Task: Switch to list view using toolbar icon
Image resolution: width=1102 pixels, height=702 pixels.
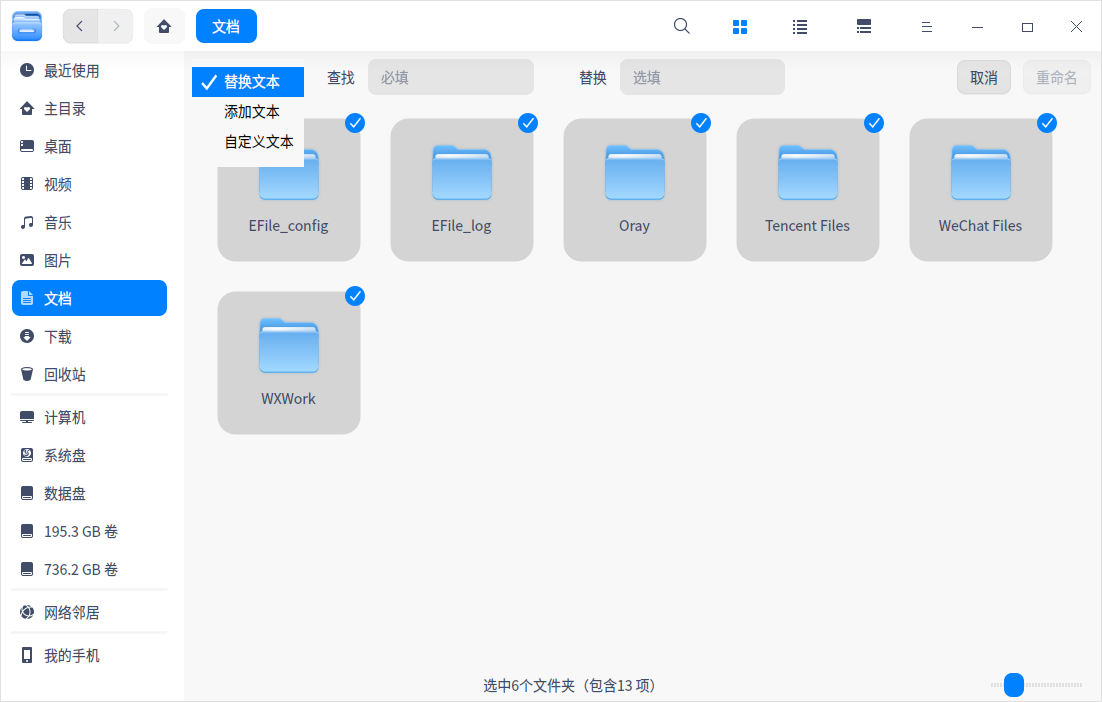Action: pyautogui.click(x=800, y=26)
